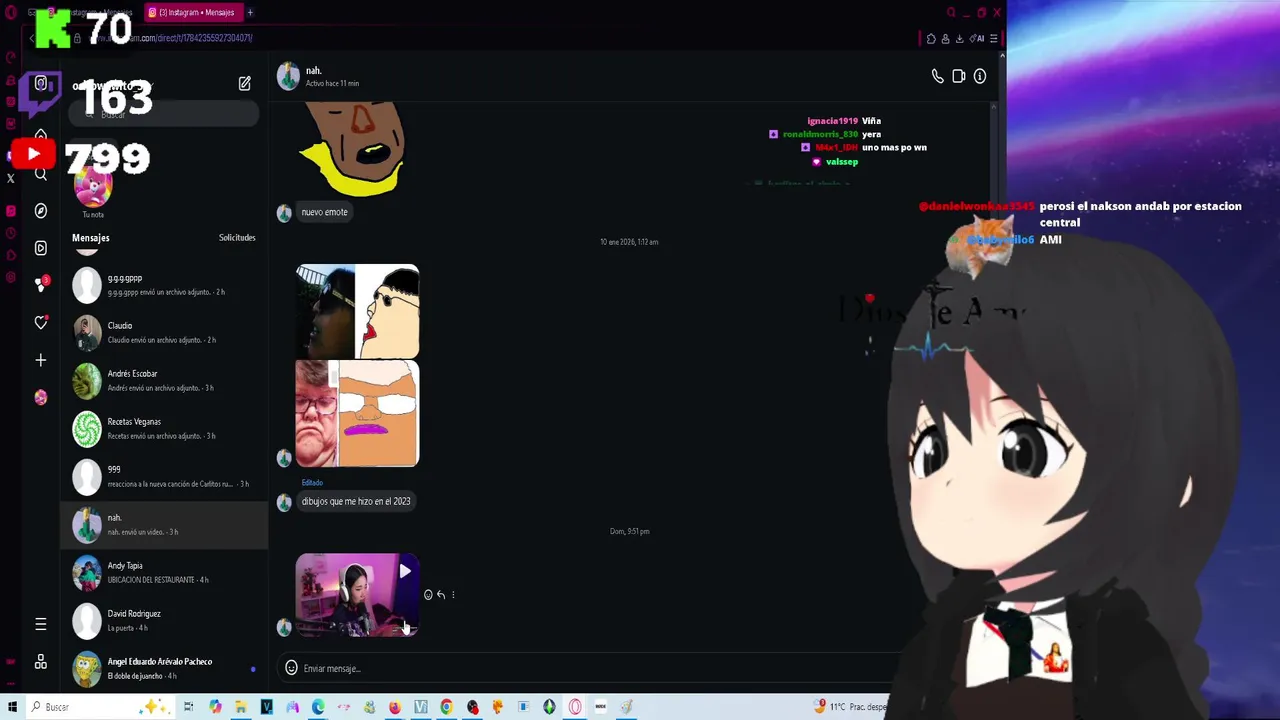The height and width of the screenshot is (720, 1280).
Task: Open chat with David Rodriguez
Action: tap(165, 621)
